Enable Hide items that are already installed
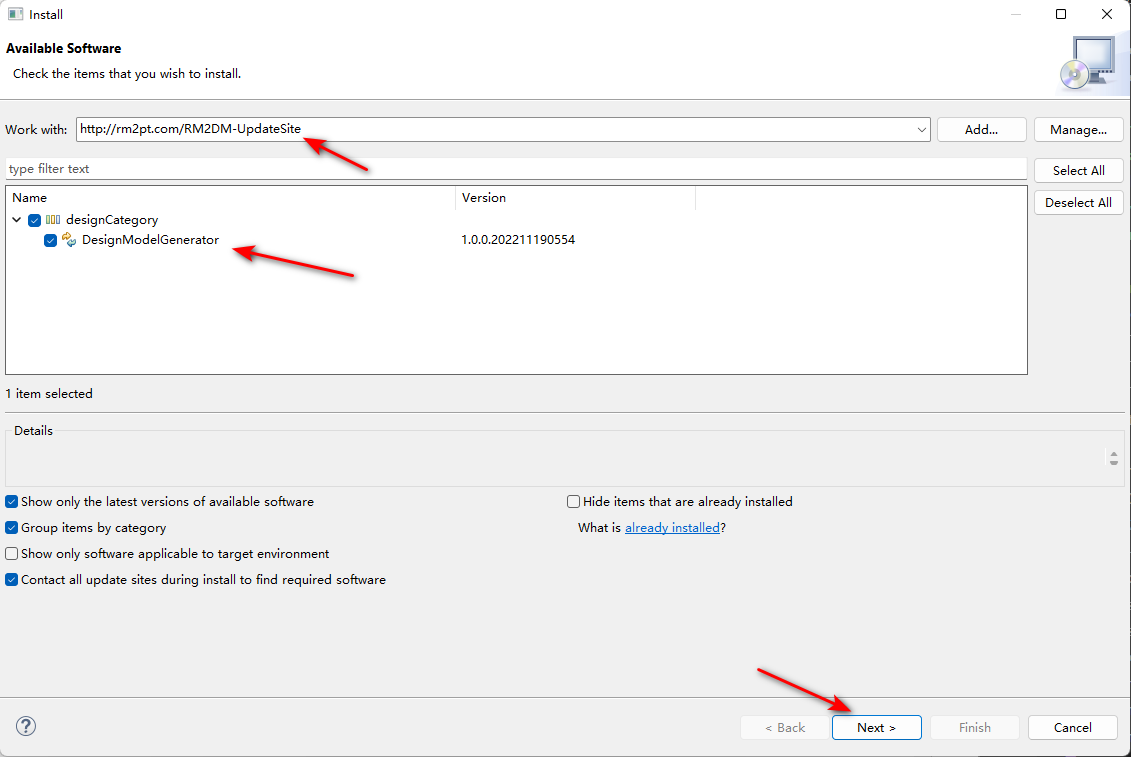The image size is (1131, 757). [573, 502]
